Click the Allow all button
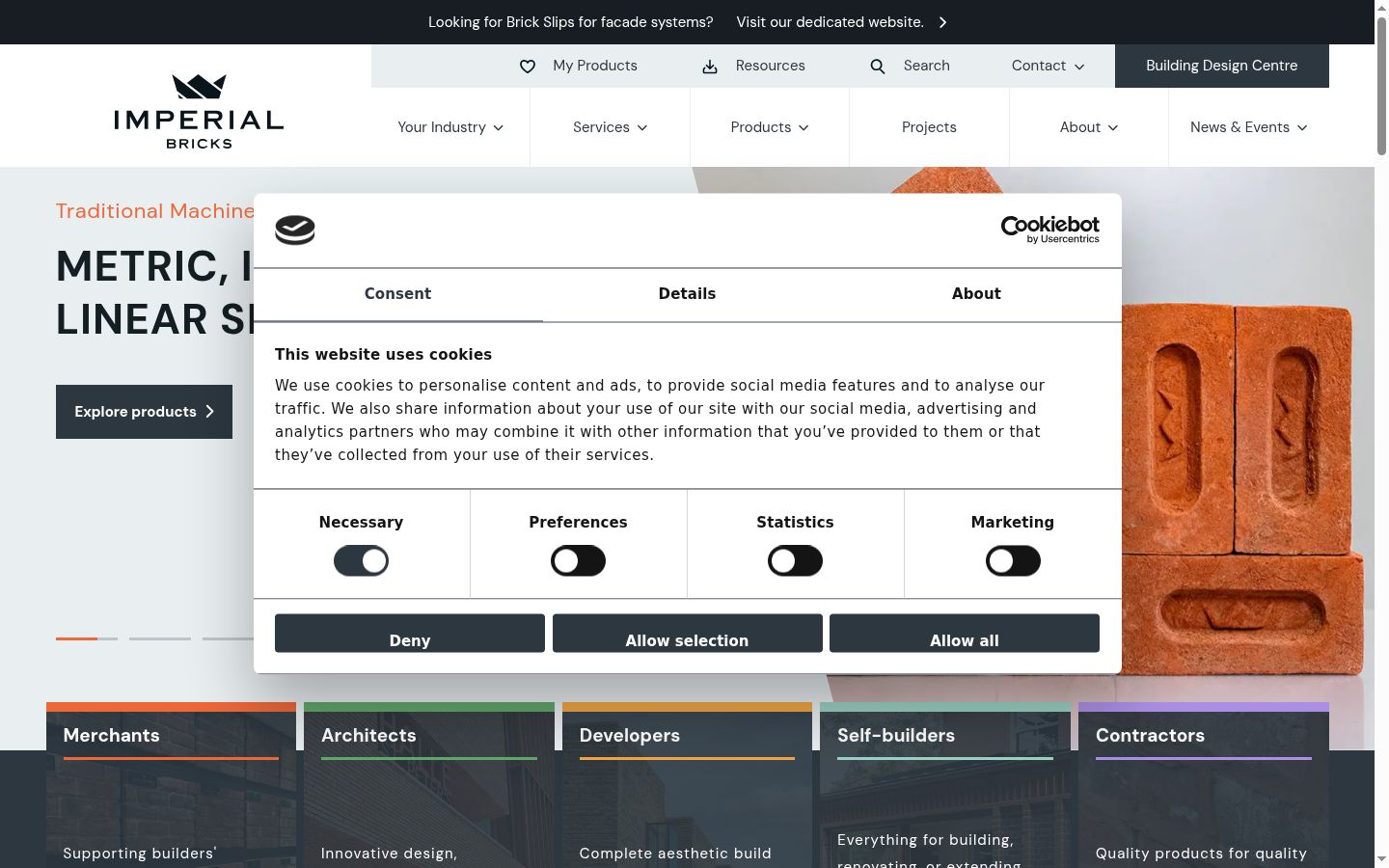Viewport: 1389px width, 868px height. click(965, 634)
